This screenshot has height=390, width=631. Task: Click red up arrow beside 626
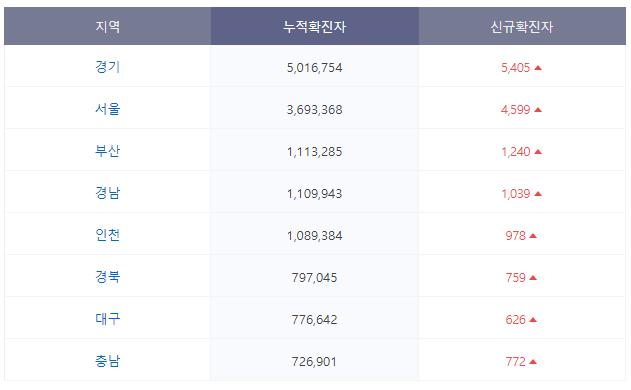tap(533, 320)
